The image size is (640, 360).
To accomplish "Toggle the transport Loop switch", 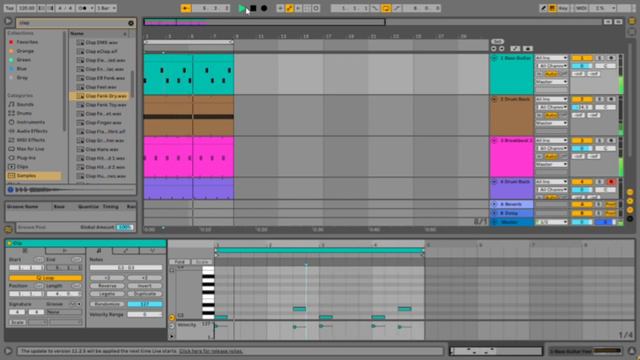I will click(386, 8).
